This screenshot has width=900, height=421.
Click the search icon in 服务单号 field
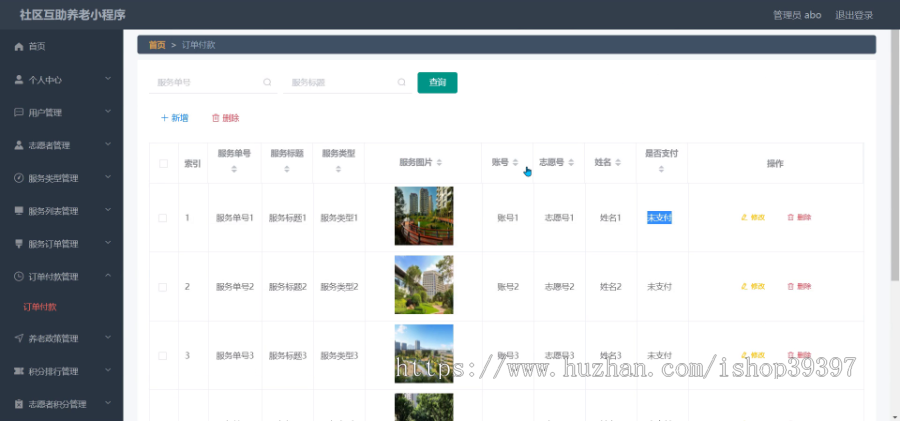[x=267, y=82]
